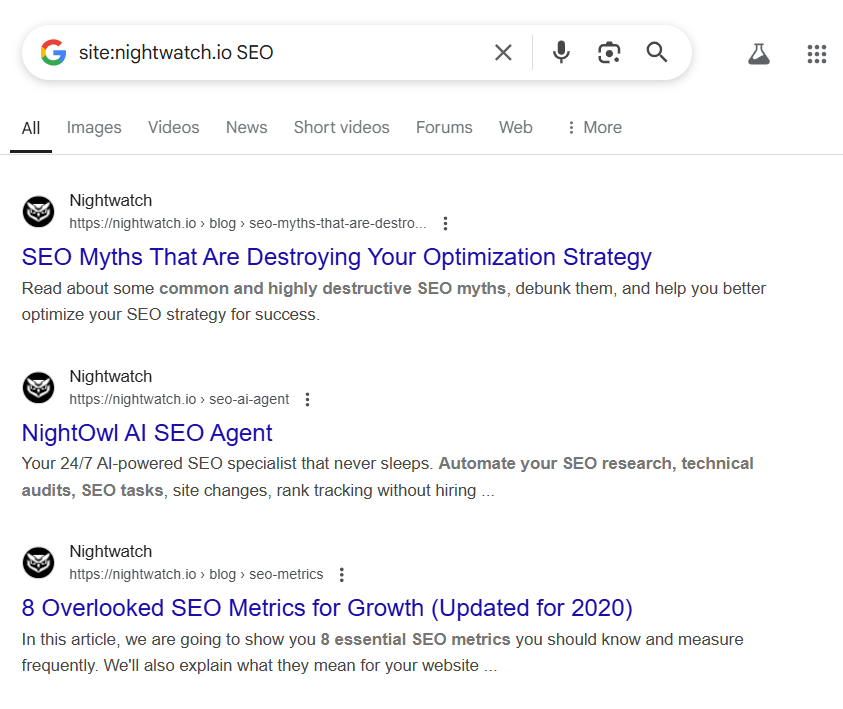Click the Nightwatch favicon beside NightOwl AI result
The height and width of the screenshot is (709, 843).
coord(38,387)
